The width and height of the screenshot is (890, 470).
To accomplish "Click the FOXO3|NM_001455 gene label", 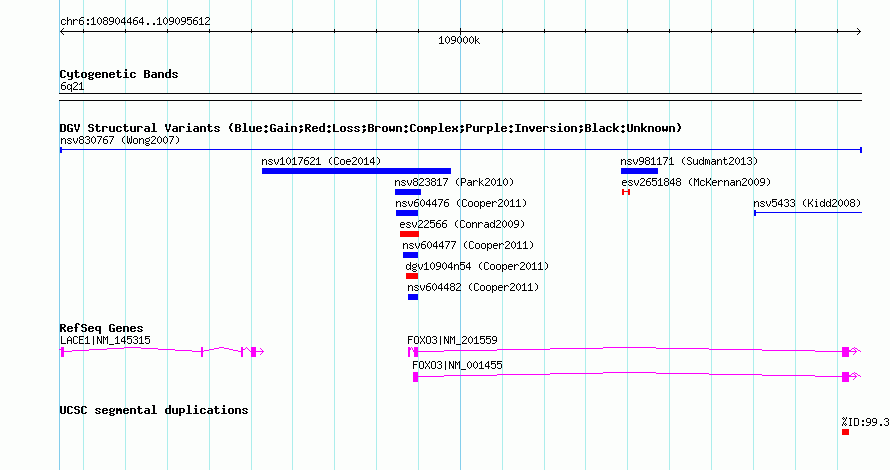I will click(x=457, y=366).
